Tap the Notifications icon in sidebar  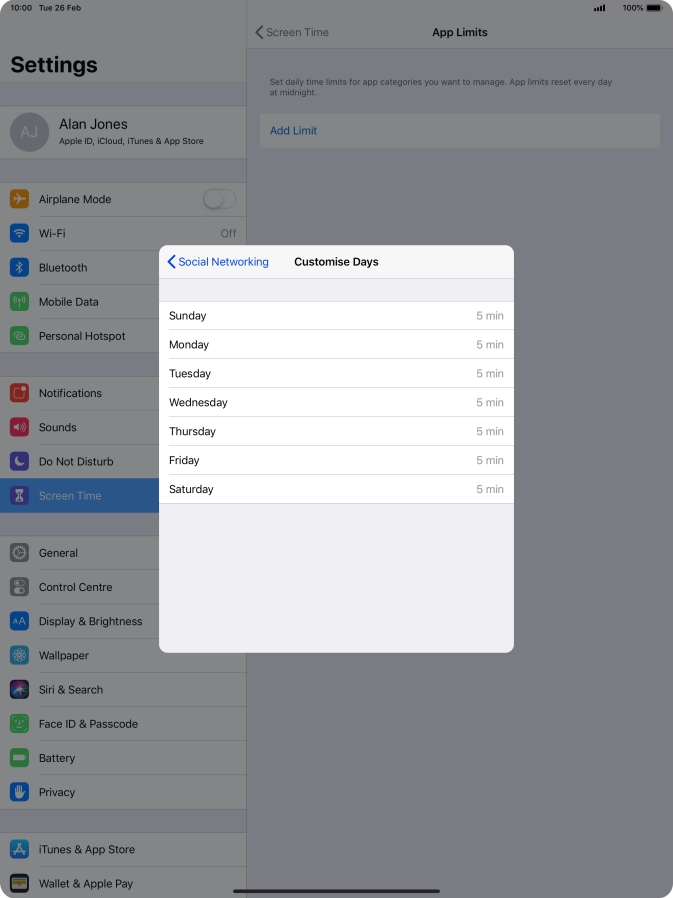pos(20,393)
